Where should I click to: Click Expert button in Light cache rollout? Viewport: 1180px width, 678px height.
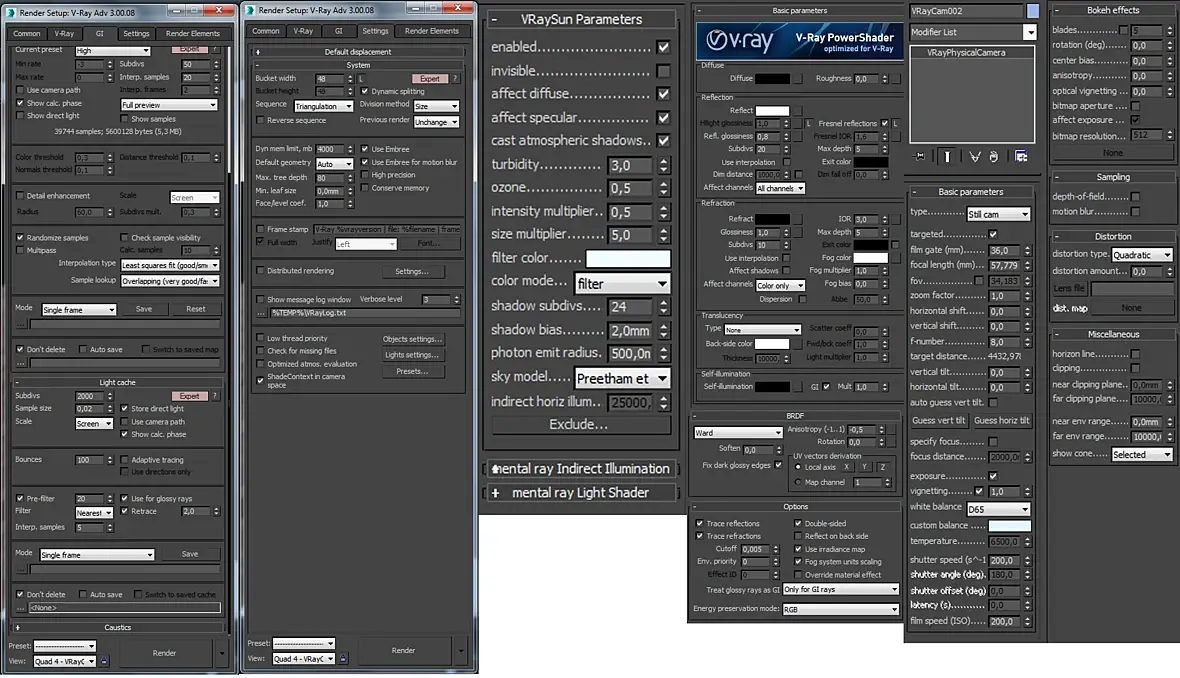click(190, 396)
